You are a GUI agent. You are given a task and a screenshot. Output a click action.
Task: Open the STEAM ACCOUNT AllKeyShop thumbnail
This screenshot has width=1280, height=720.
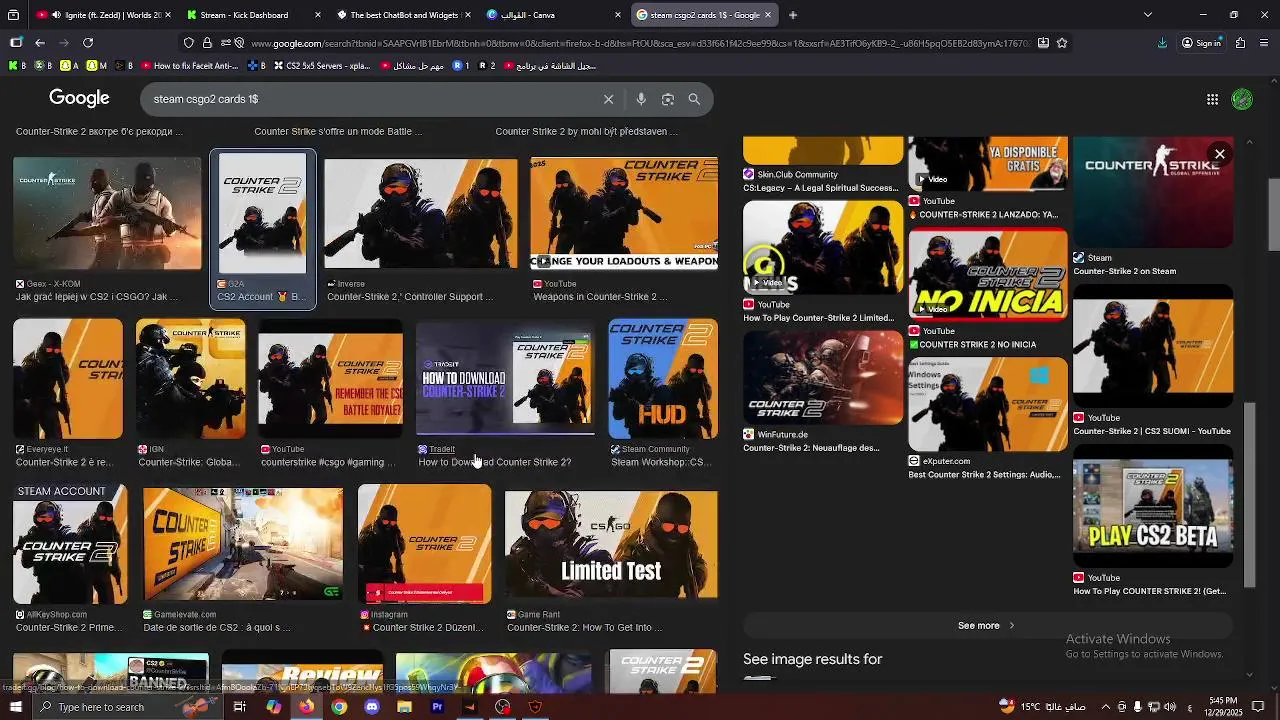(70, 544)
